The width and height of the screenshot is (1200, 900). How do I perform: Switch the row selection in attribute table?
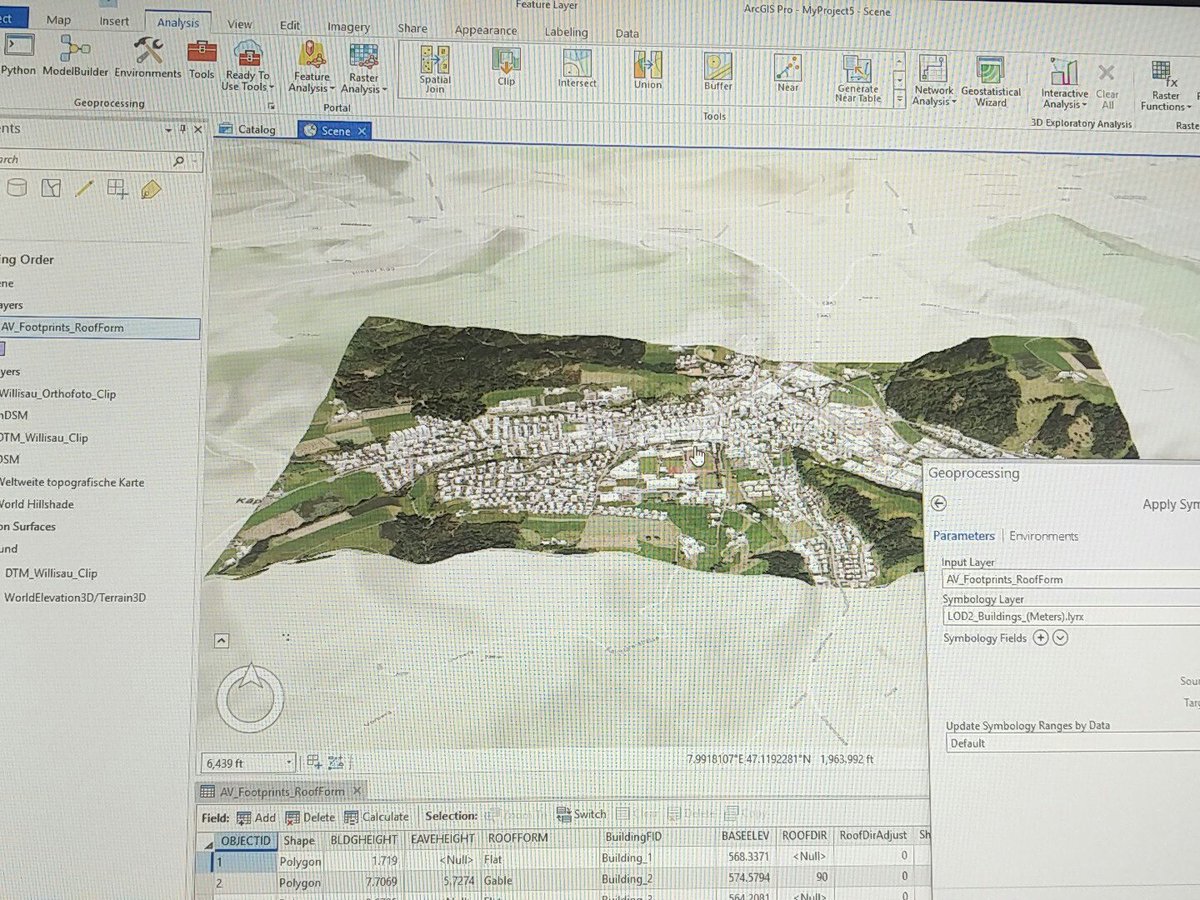[581, 814]
